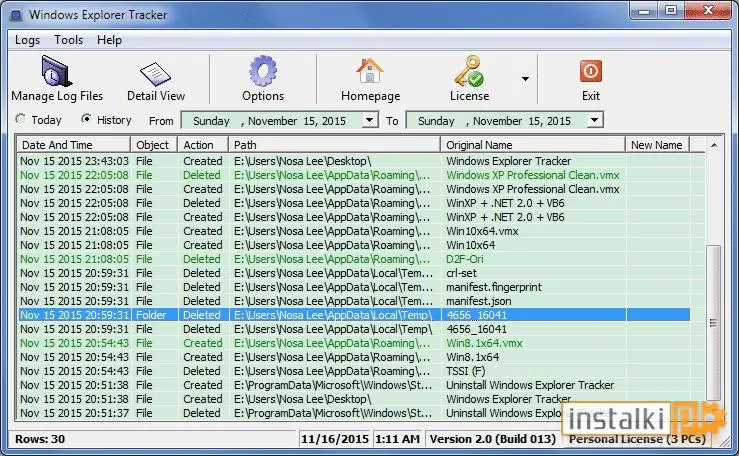Open the License key icon

tap(469, 79)
